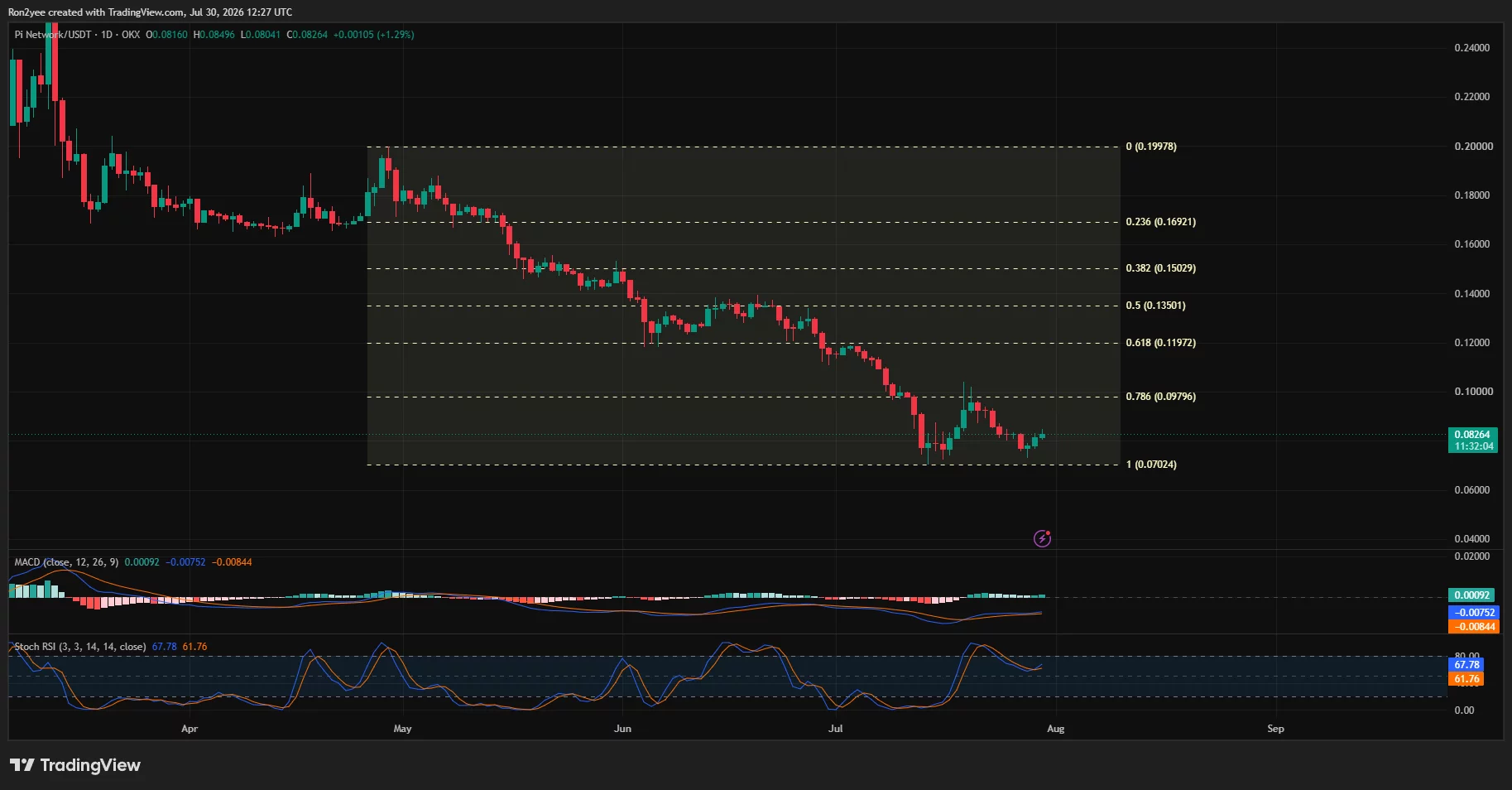The height and width of the screenshot is (790, 1512).
Task: Click the Sep label on time axis
Action: (x=1276, y=729)
